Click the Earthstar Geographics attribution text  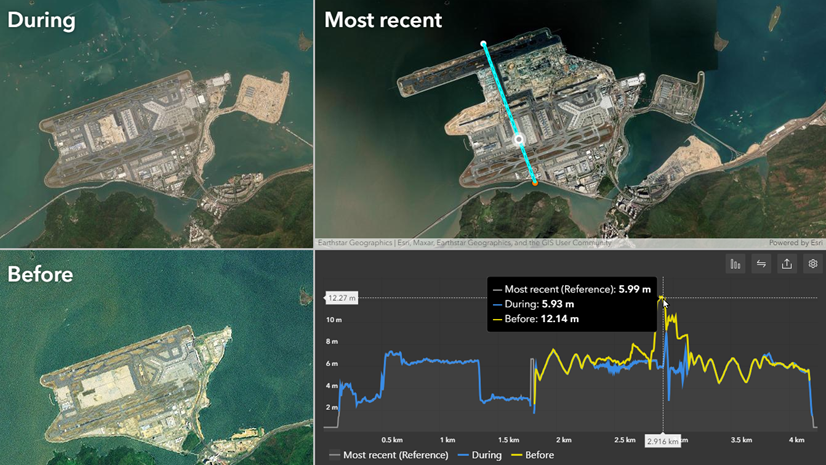click(464, 243)
